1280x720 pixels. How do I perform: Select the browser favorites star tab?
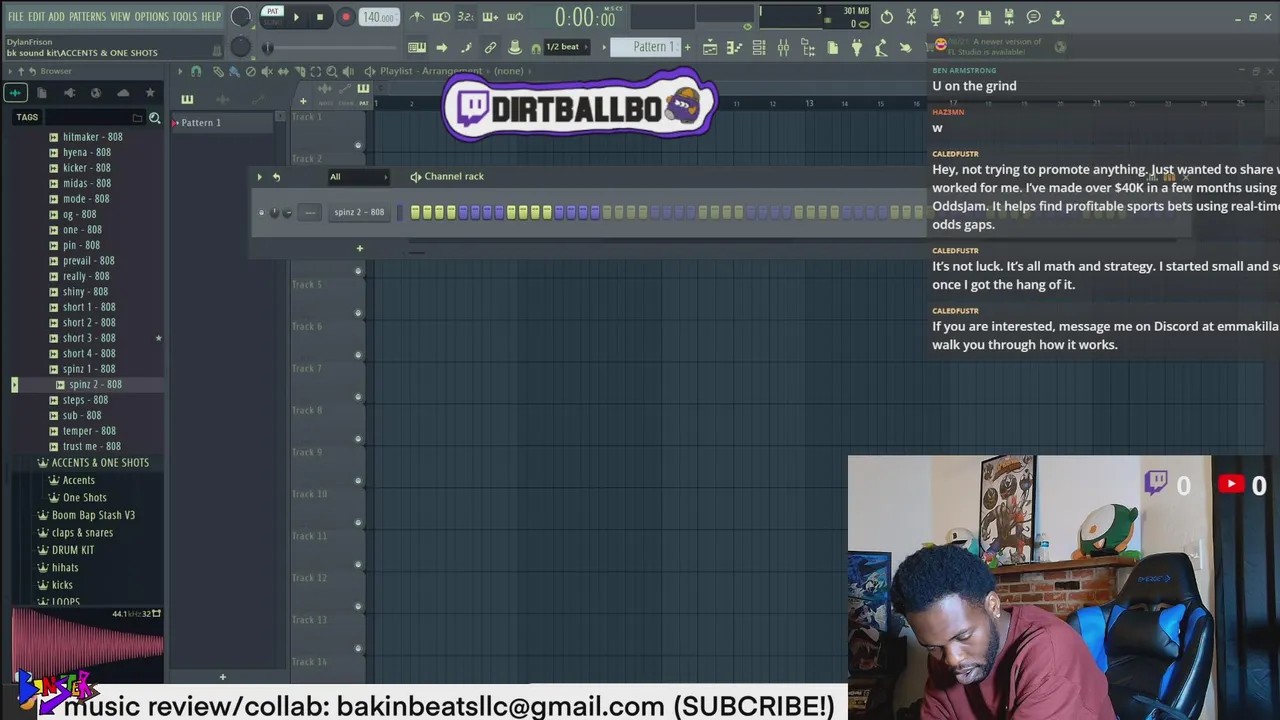click(150, 93)
